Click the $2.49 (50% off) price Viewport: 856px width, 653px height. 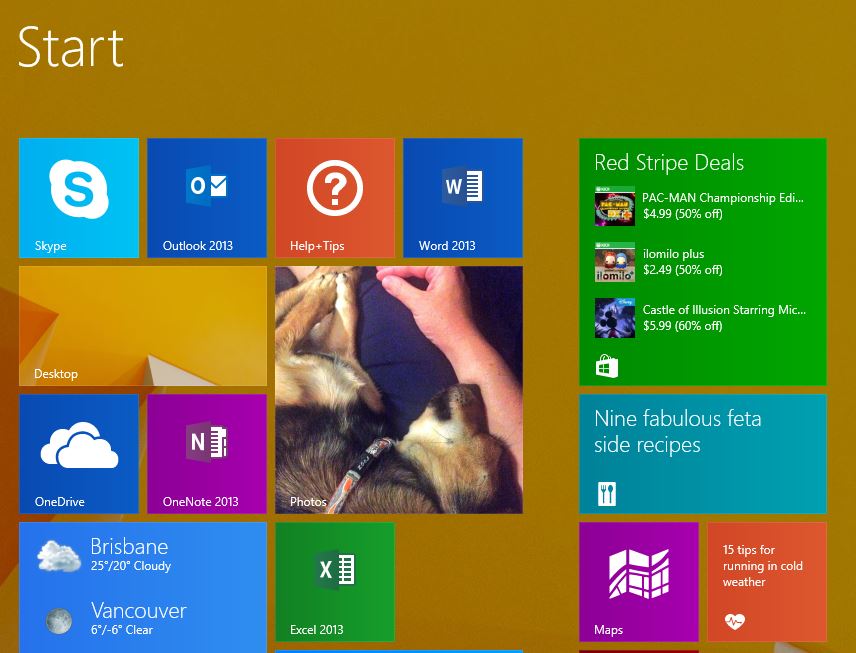(682, 270)
